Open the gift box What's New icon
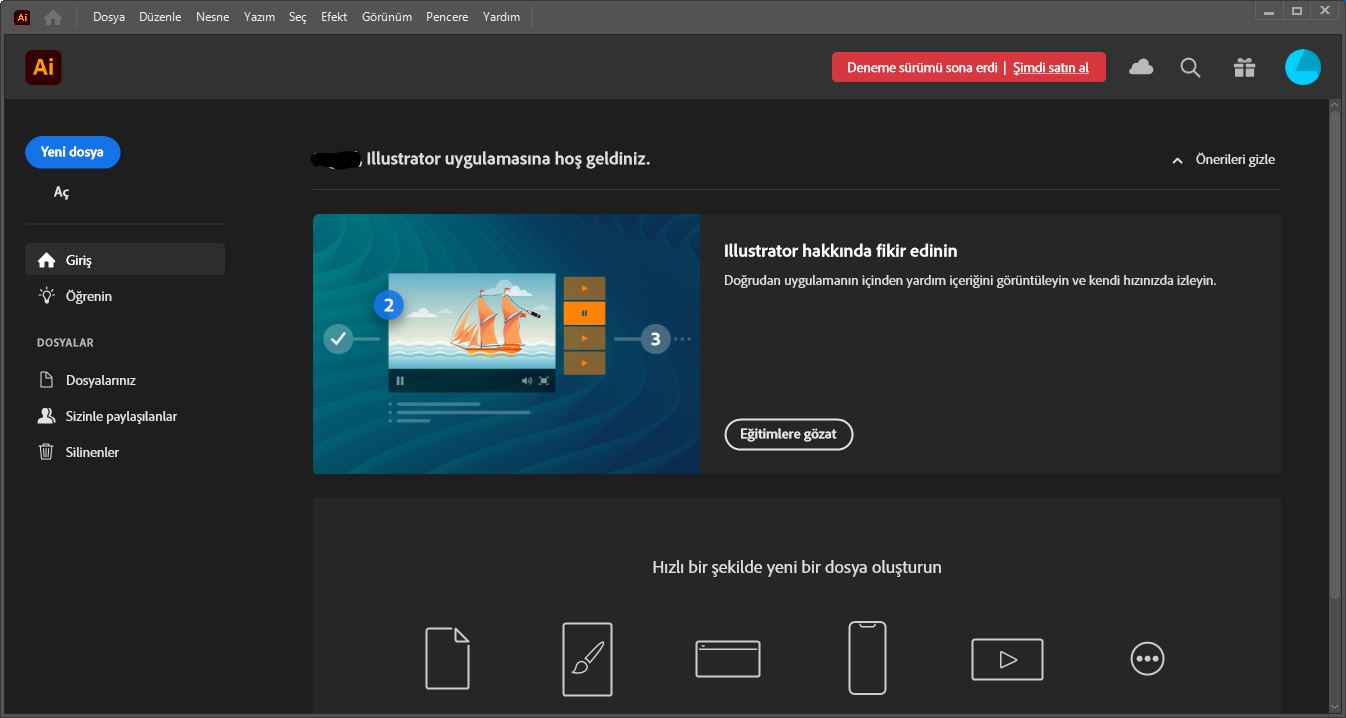 (1244, 67)
